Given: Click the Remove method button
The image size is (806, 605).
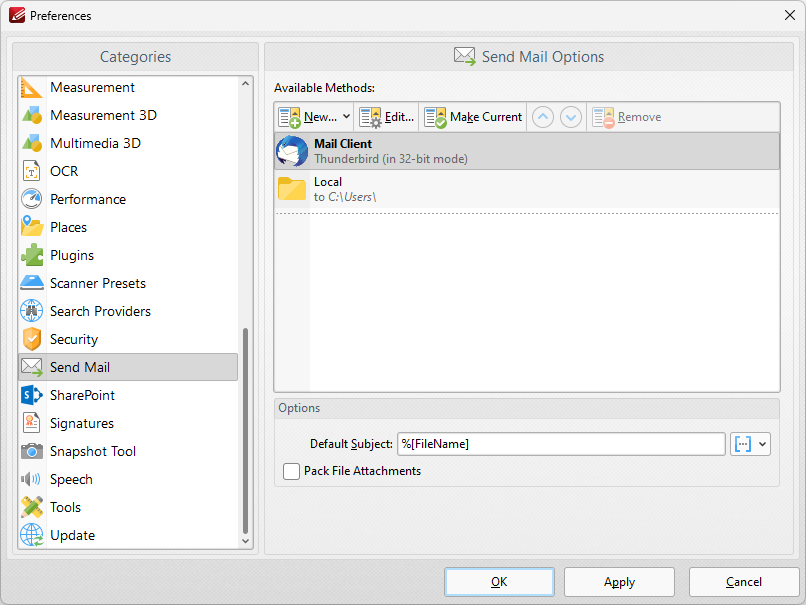Looking at the screenshot, I should point(627,117).
